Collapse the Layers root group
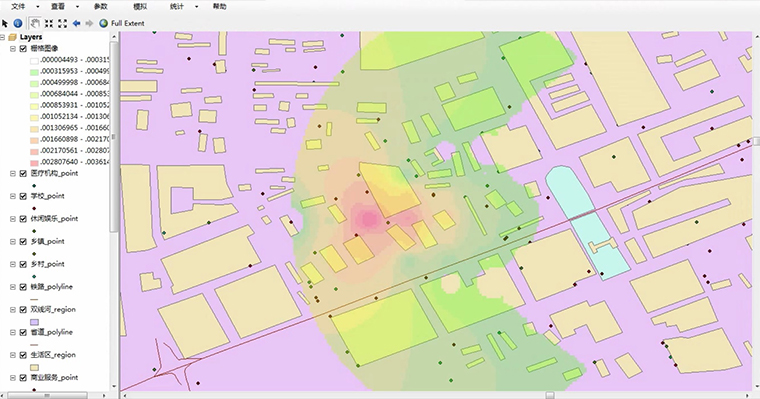Screen dimensions: 760x399 pos(2,37)
